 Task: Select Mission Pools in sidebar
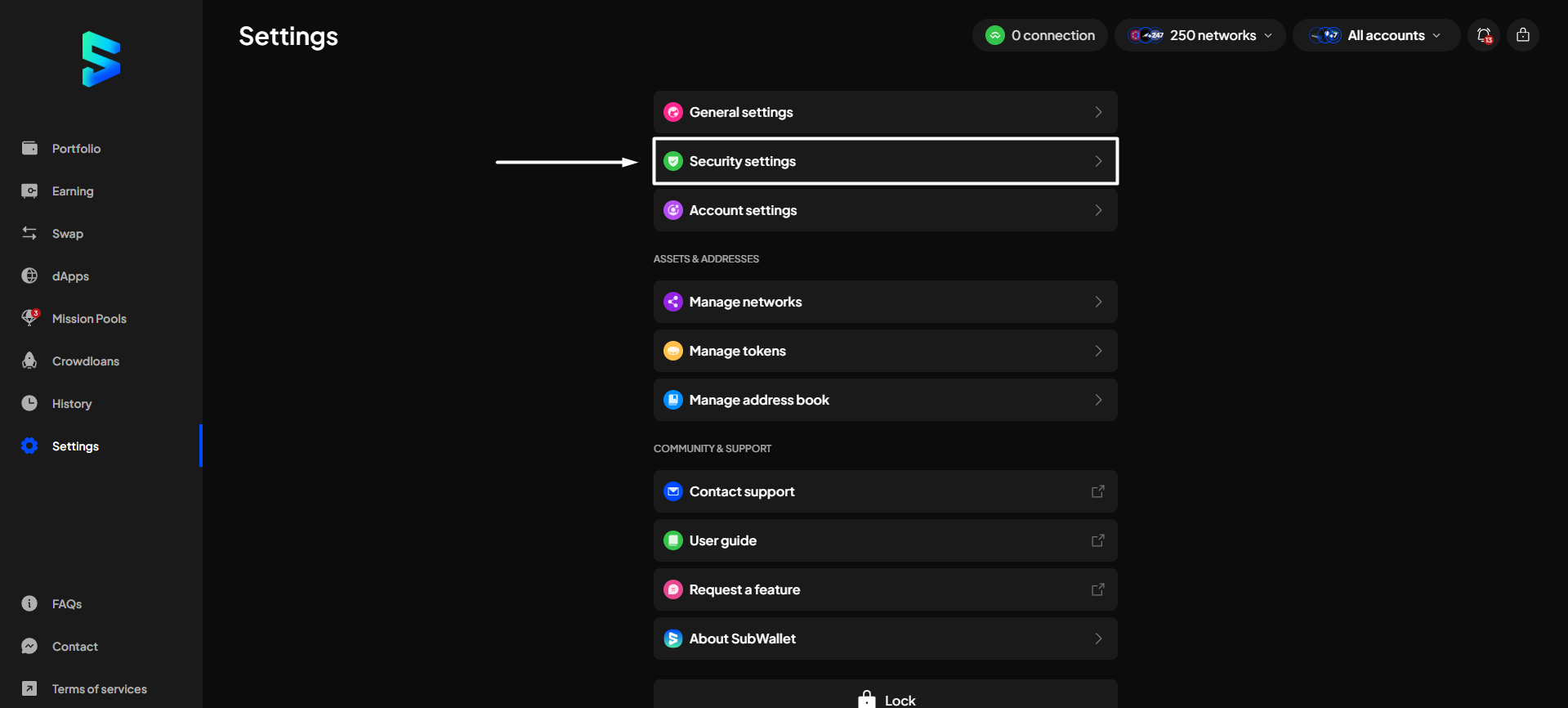(88, 319)
